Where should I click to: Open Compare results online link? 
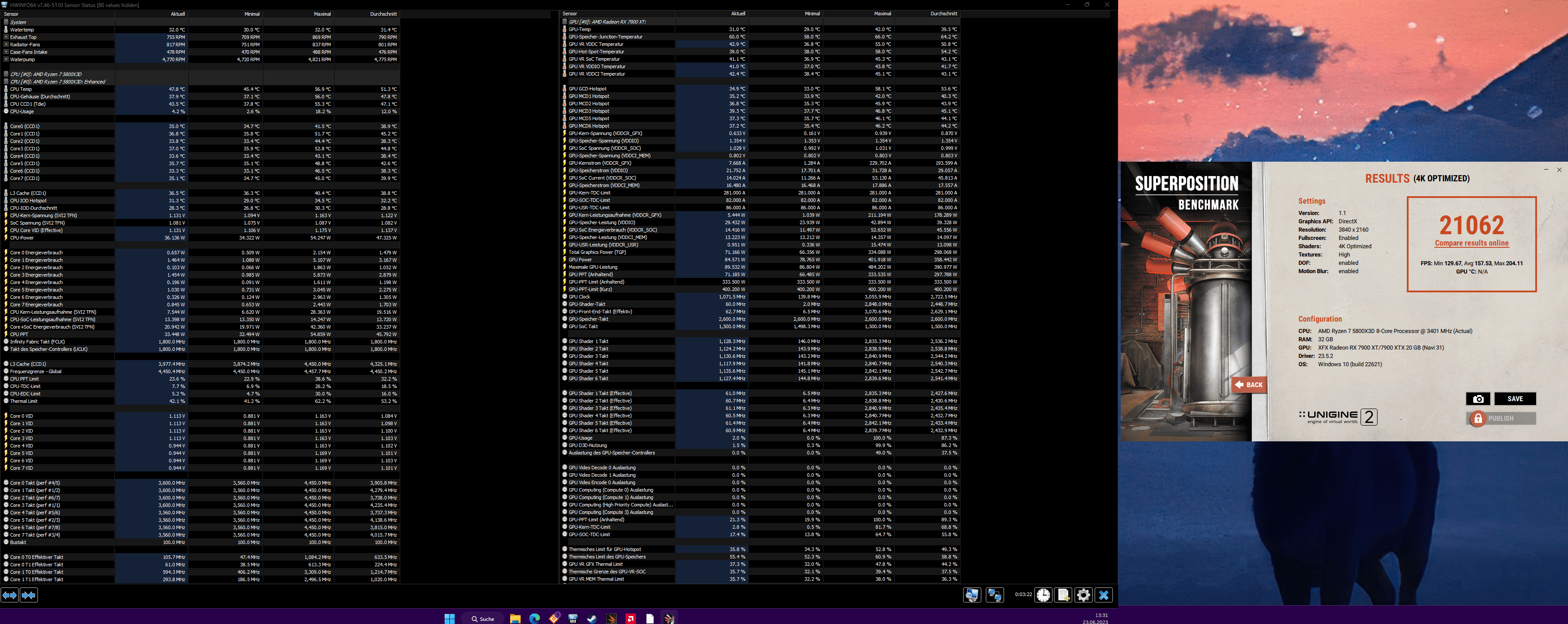[x=1471, y=243]
